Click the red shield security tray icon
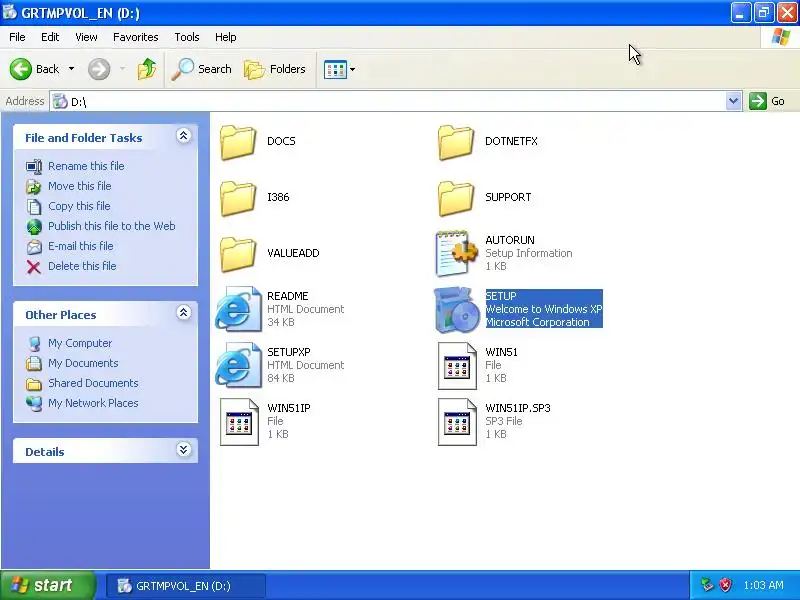 coord(725,585)
